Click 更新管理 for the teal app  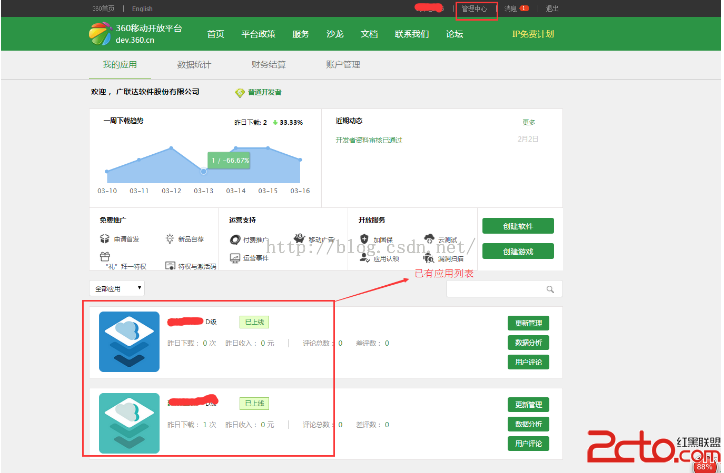(529, 404)
